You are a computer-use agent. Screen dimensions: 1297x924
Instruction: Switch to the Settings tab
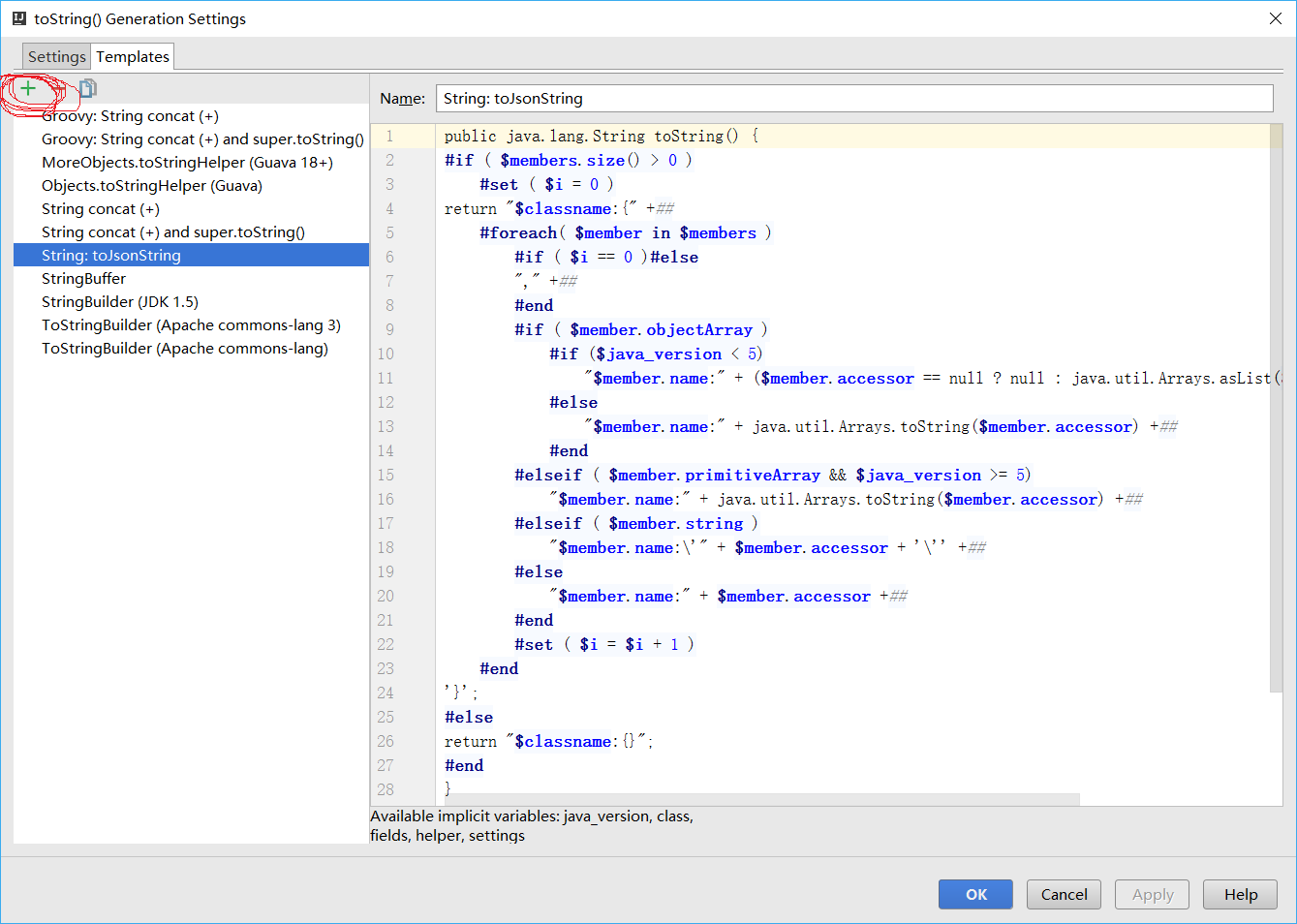[x=56, y=57]
